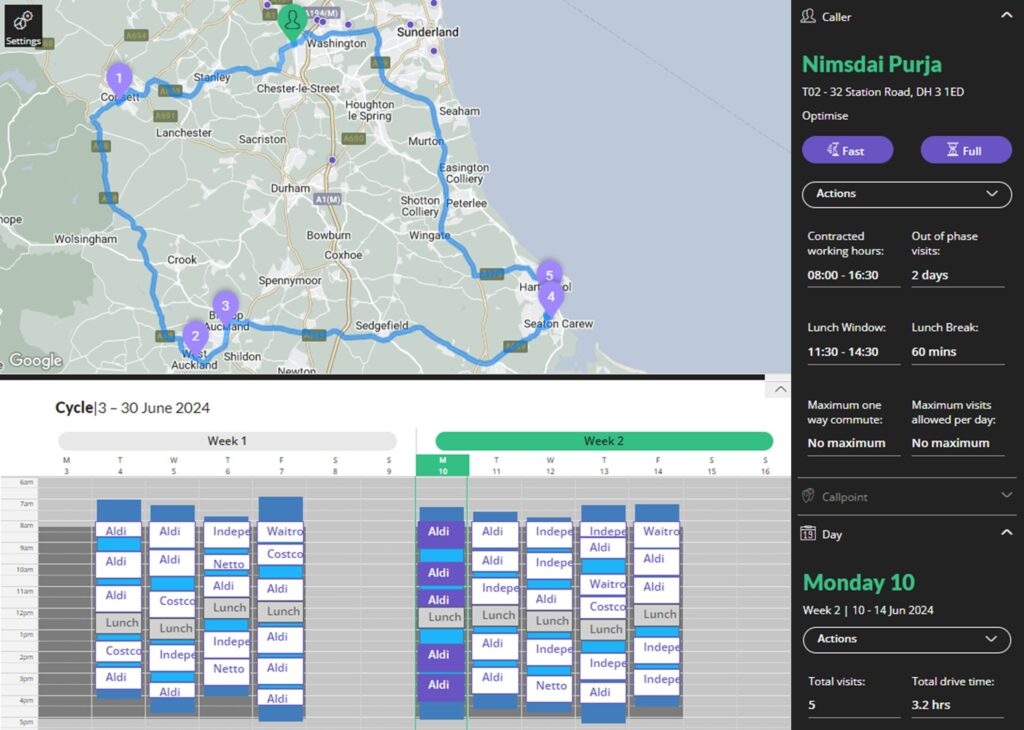
Task: Select map pin number 3 at Bishop Auckland
Action: click(225, 307)
